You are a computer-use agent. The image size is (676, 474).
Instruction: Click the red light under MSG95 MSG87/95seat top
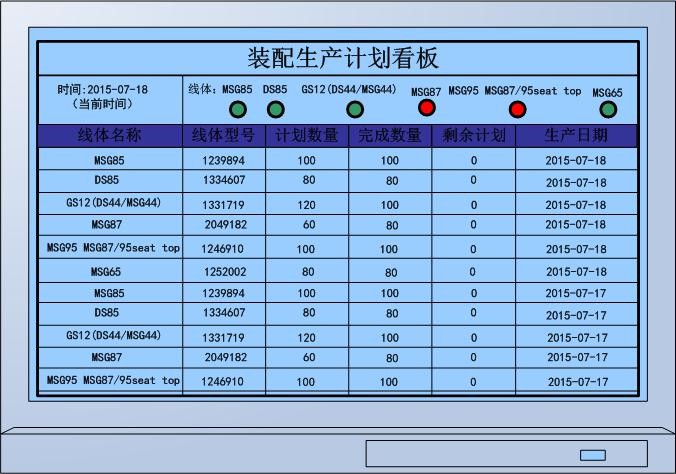517,109
